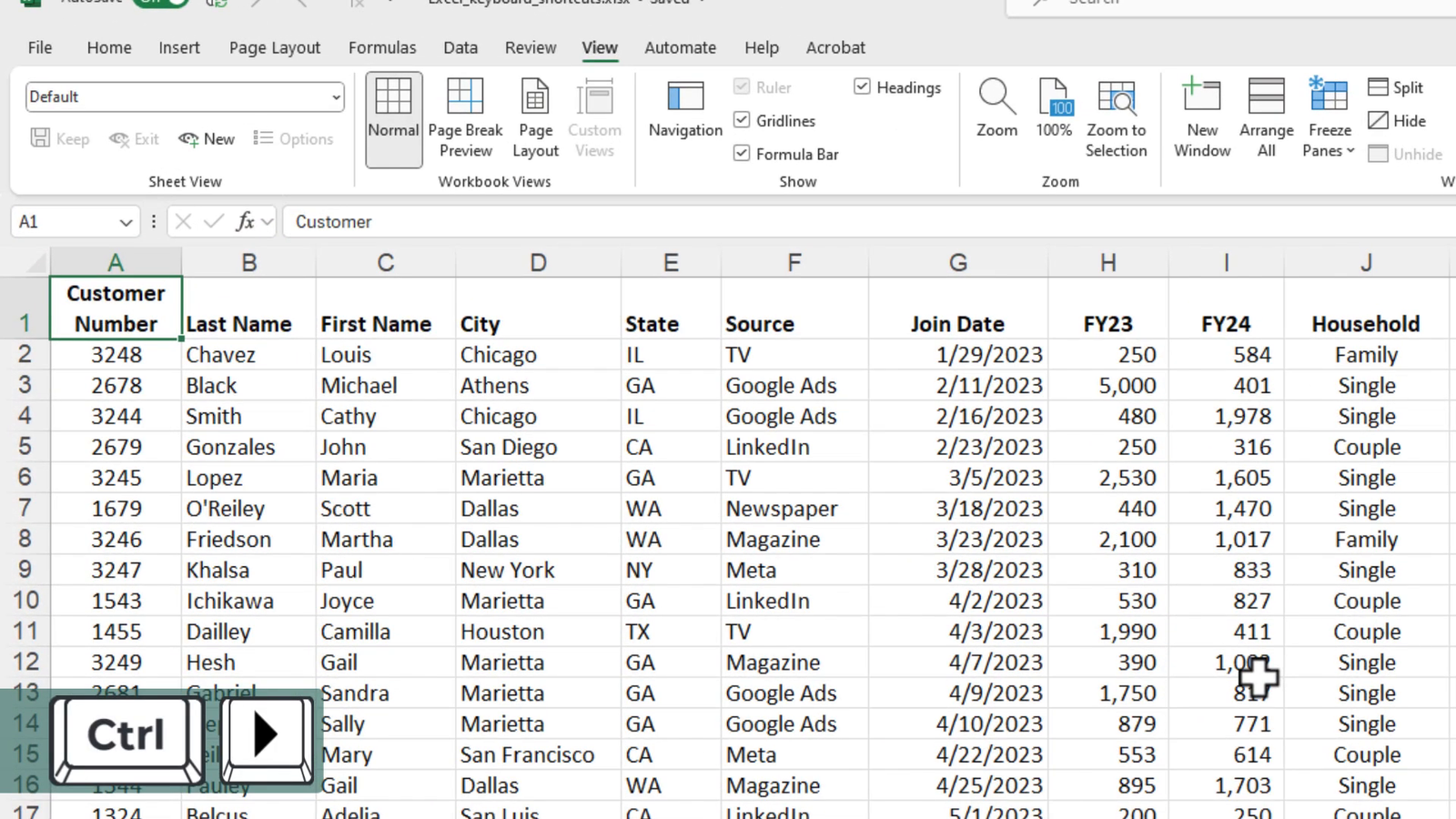The height and width of the screenshot is (819, 1456).
Task: Open a New Window
Action: (x=1201, y=116)
